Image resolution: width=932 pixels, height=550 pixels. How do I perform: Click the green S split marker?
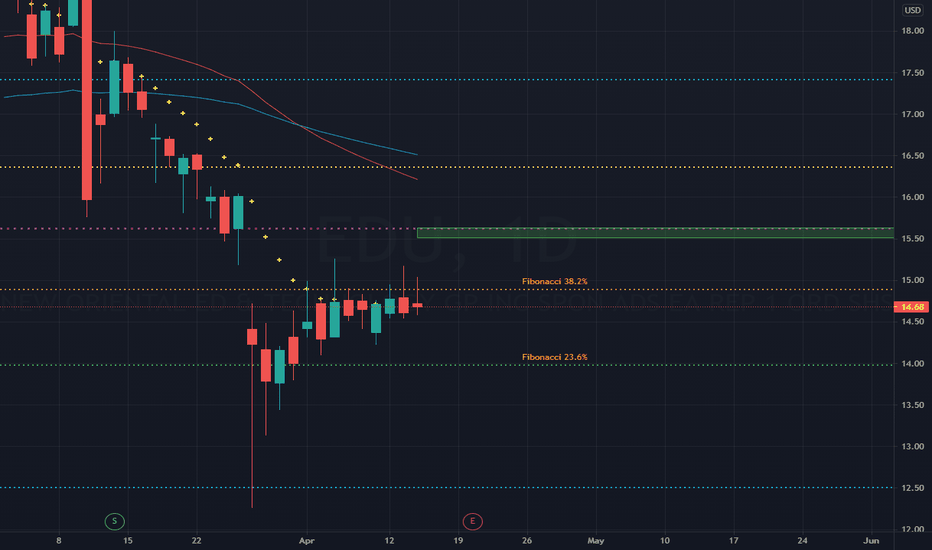tap(115, 521)
